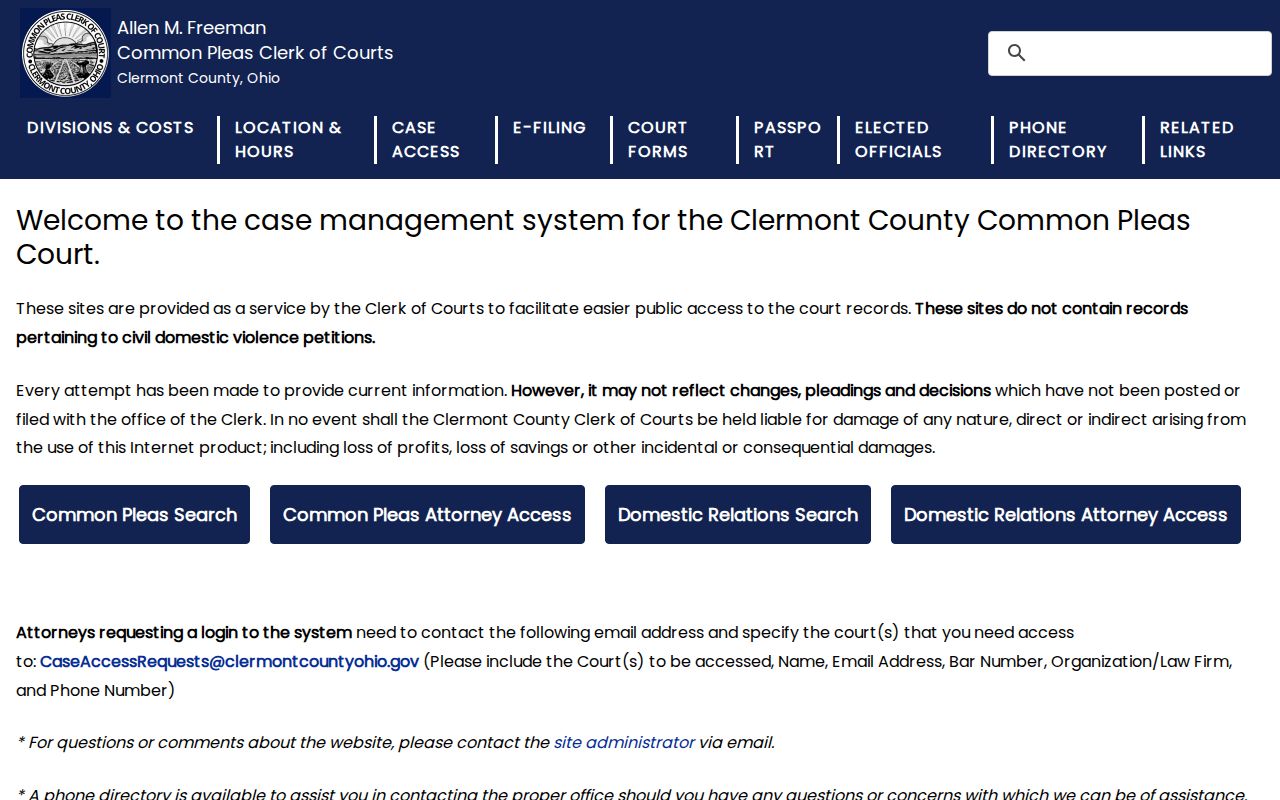This screenshot has width=1280, height=800.
Task: Open the Location & Hours menu
Action: point(288,140)
